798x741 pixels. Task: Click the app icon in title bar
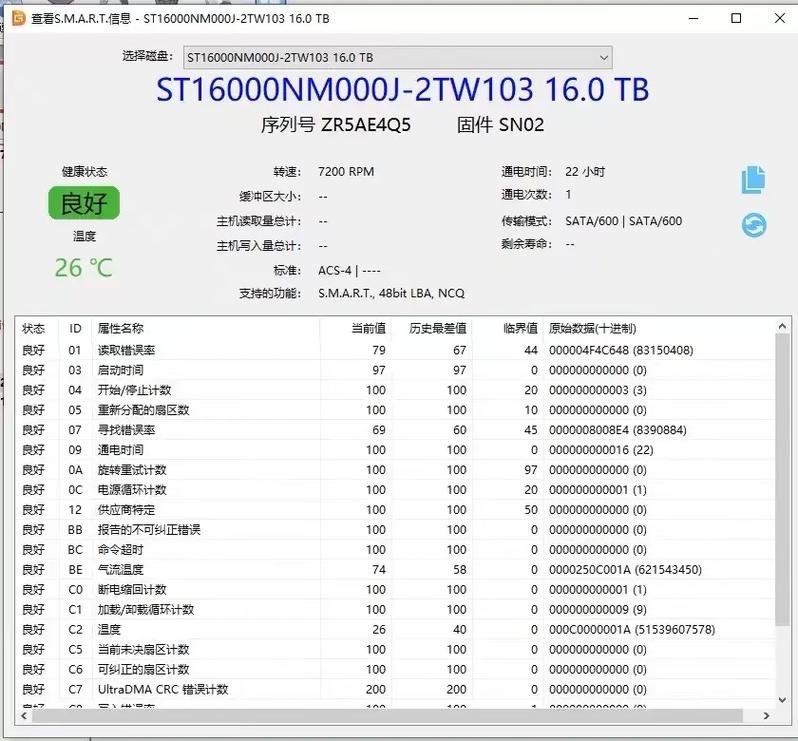(x=19, y=18)
